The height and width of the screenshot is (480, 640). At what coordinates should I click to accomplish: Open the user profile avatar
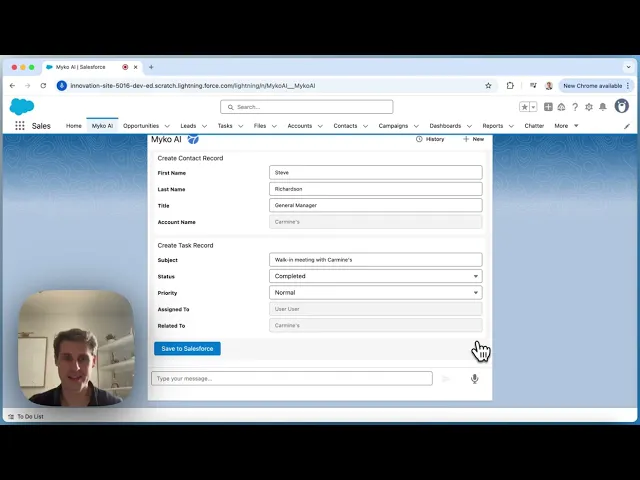(x=622, y=106)
